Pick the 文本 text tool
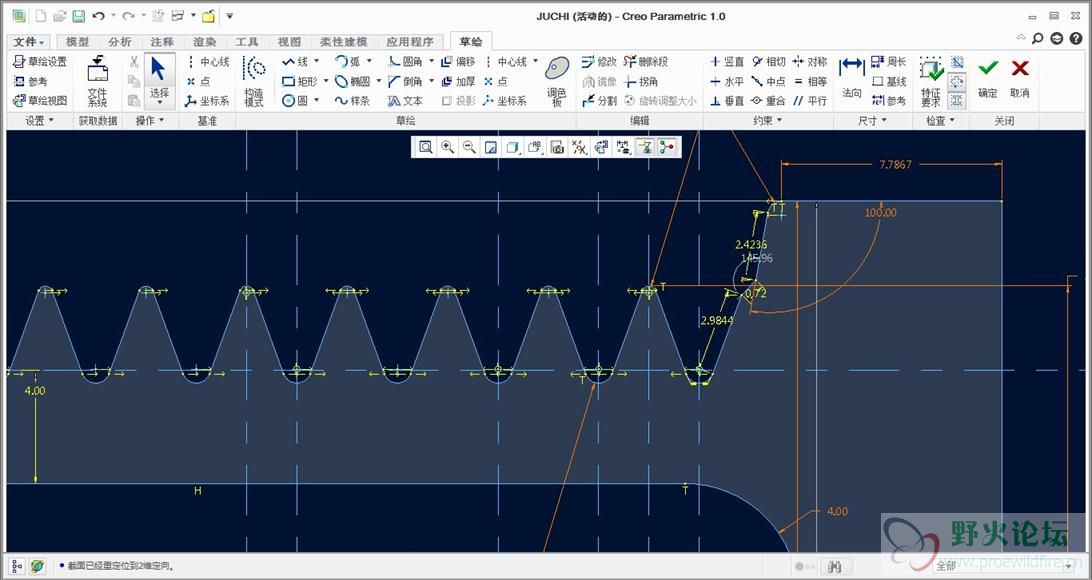The height and width of the screenshot is (580, 1092). (405, 100)
